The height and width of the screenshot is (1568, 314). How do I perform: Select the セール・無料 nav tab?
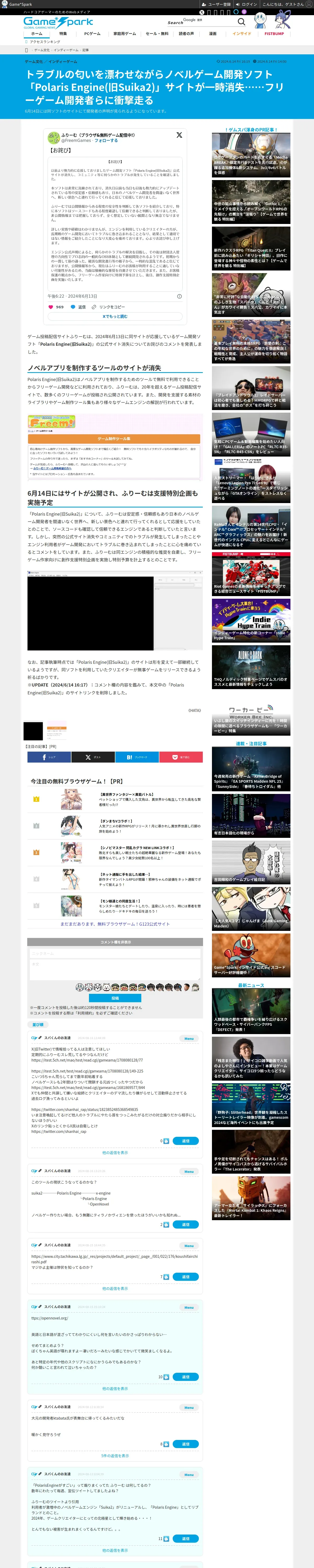[x=157, y=34]
